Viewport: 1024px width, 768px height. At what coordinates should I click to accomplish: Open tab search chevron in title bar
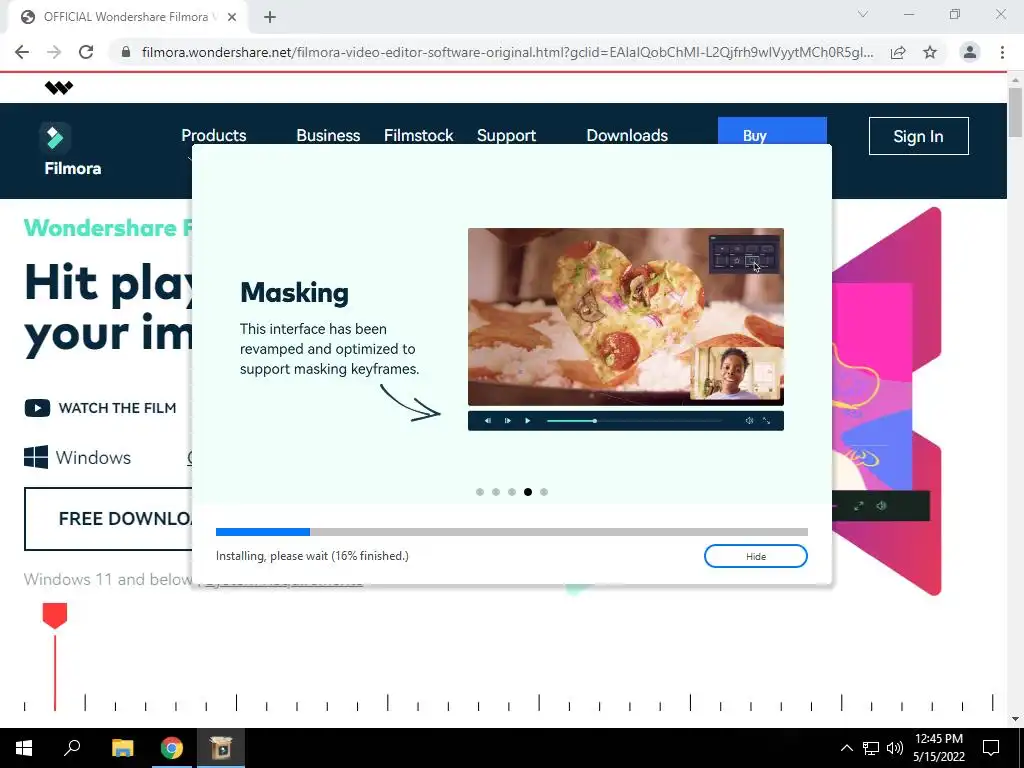(863, 14)
